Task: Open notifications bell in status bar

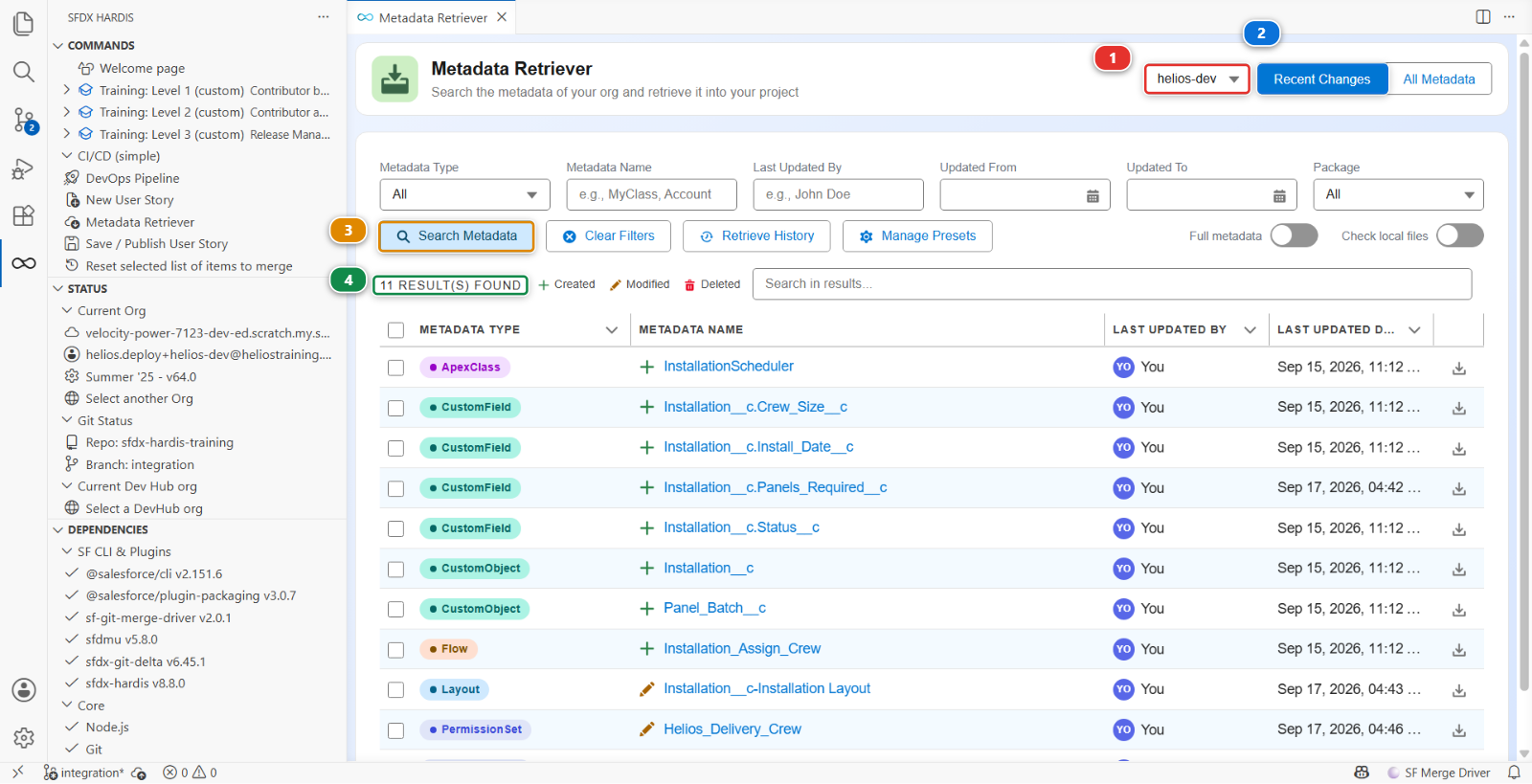Action: click(1514, 773)
